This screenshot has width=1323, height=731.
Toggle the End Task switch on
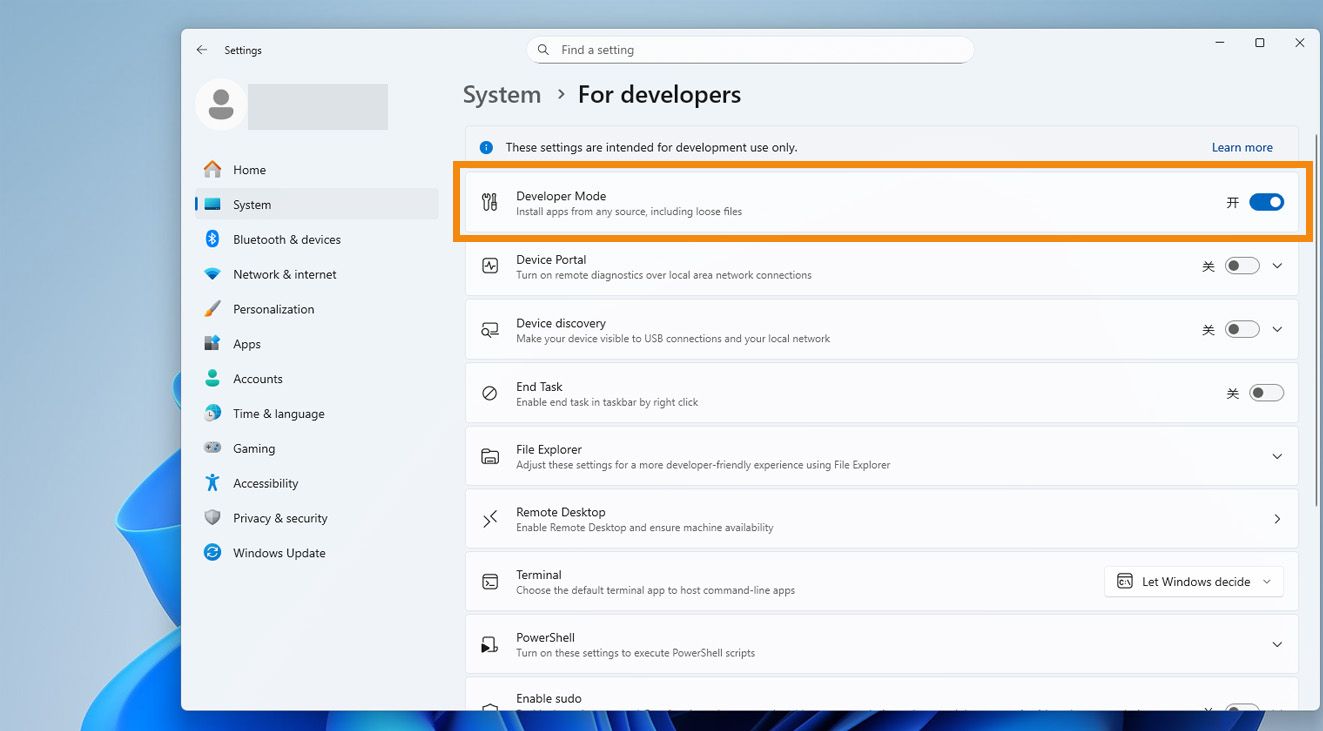click(x=1266, y=393)
